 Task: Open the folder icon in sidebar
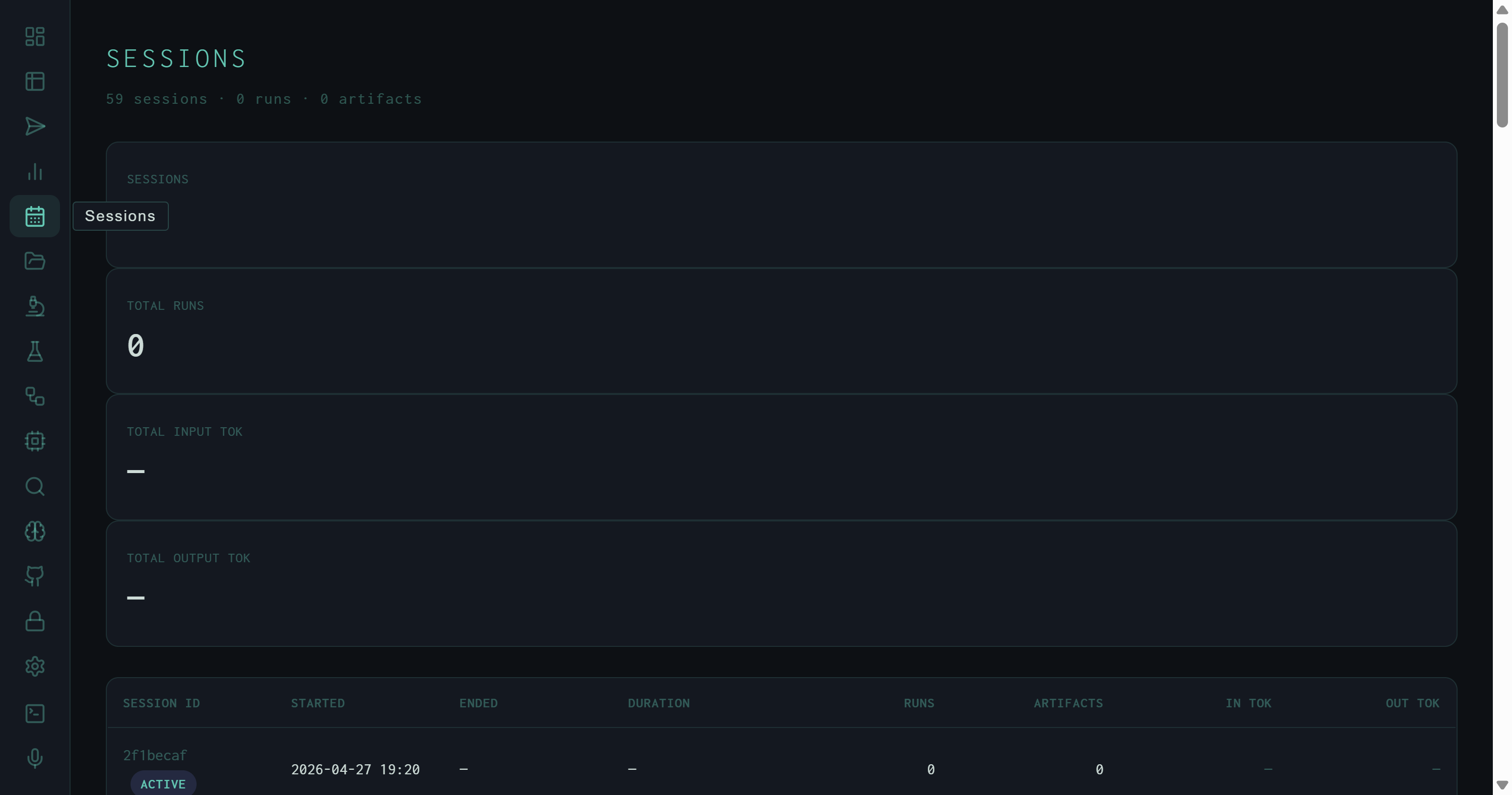(35, 261)
